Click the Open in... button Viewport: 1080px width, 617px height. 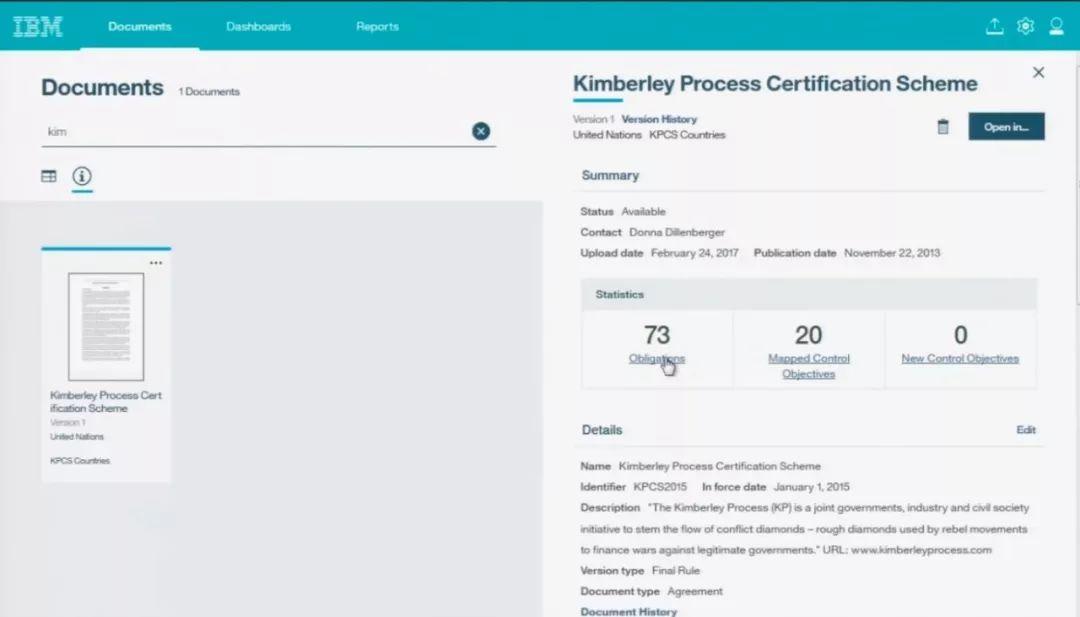(x=1006, y=127)
